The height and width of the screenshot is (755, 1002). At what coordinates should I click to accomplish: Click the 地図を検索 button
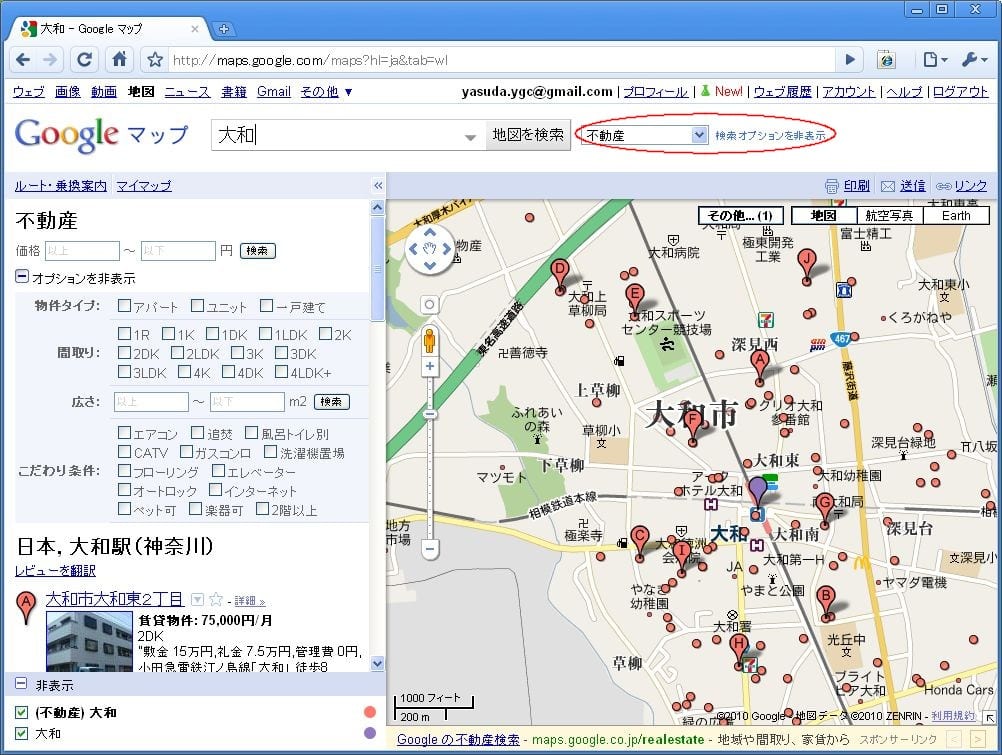[528, 135]
